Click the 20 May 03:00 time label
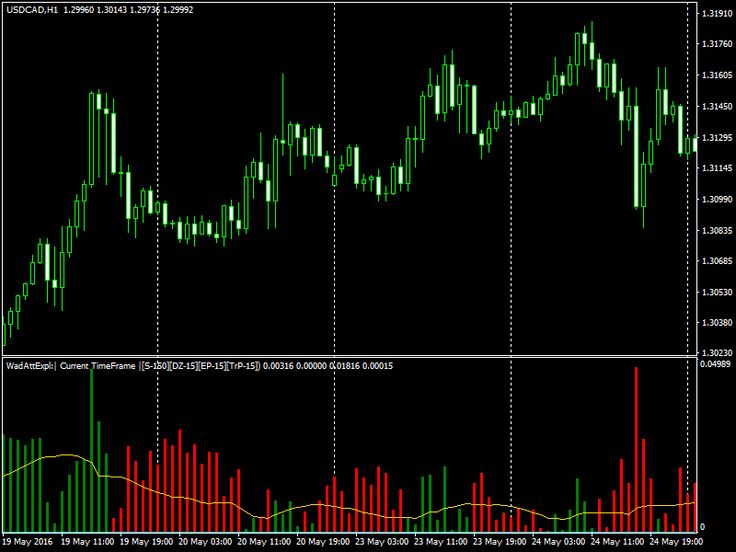Viewport: 736px width, 552px height. [x=205, y=542]
